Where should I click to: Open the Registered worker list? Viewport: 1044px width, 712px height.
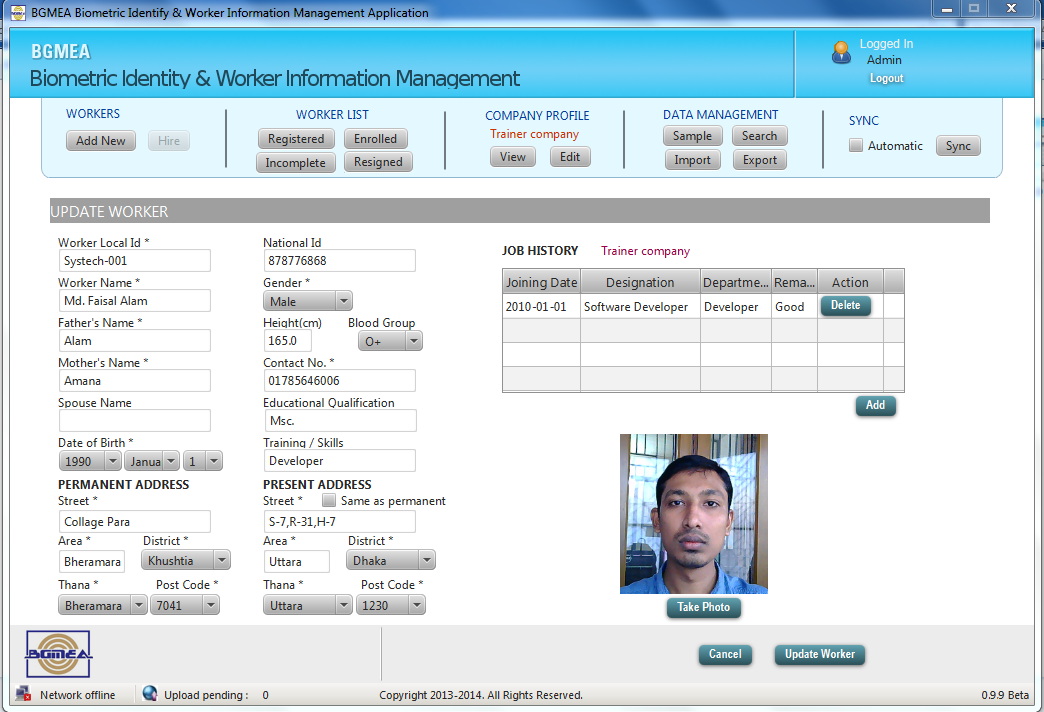296,139
